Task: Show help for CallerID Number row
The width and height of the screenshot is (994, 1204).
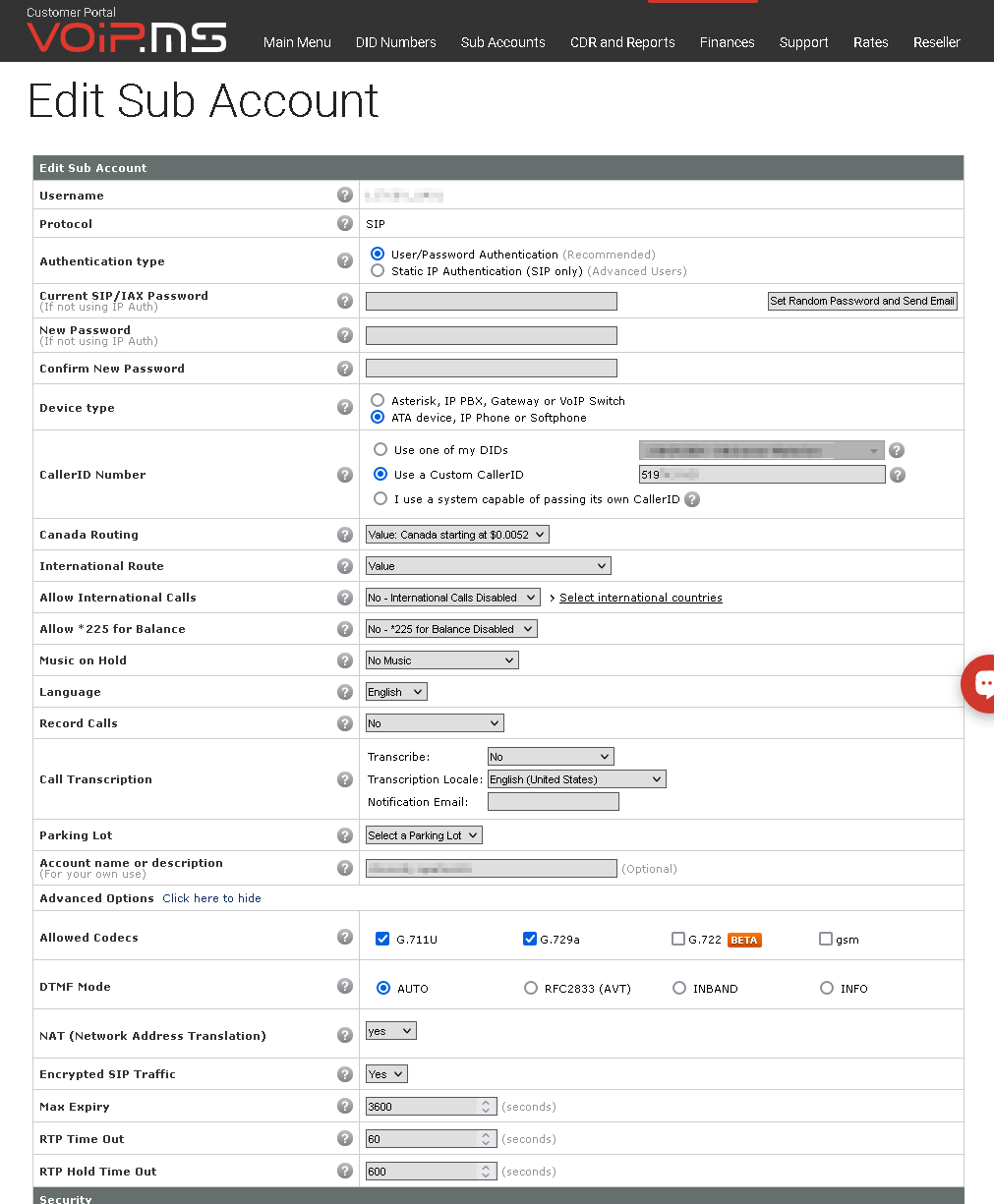Action: pyautogui.click(x=344, y=475)
